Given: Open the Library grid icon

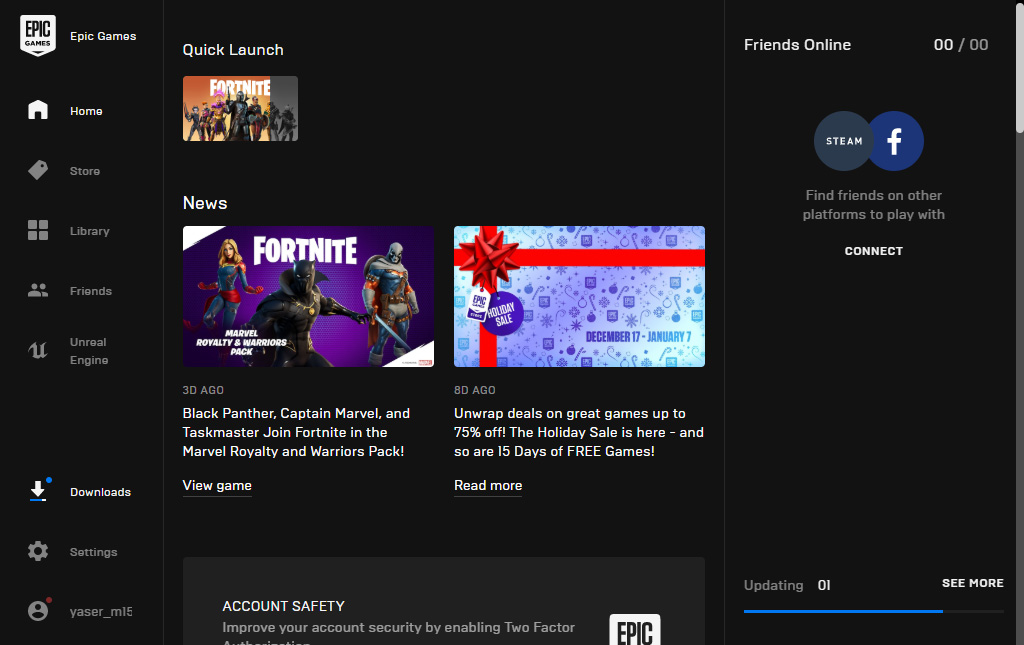Looking at the screenshot, I should [38, 230].
